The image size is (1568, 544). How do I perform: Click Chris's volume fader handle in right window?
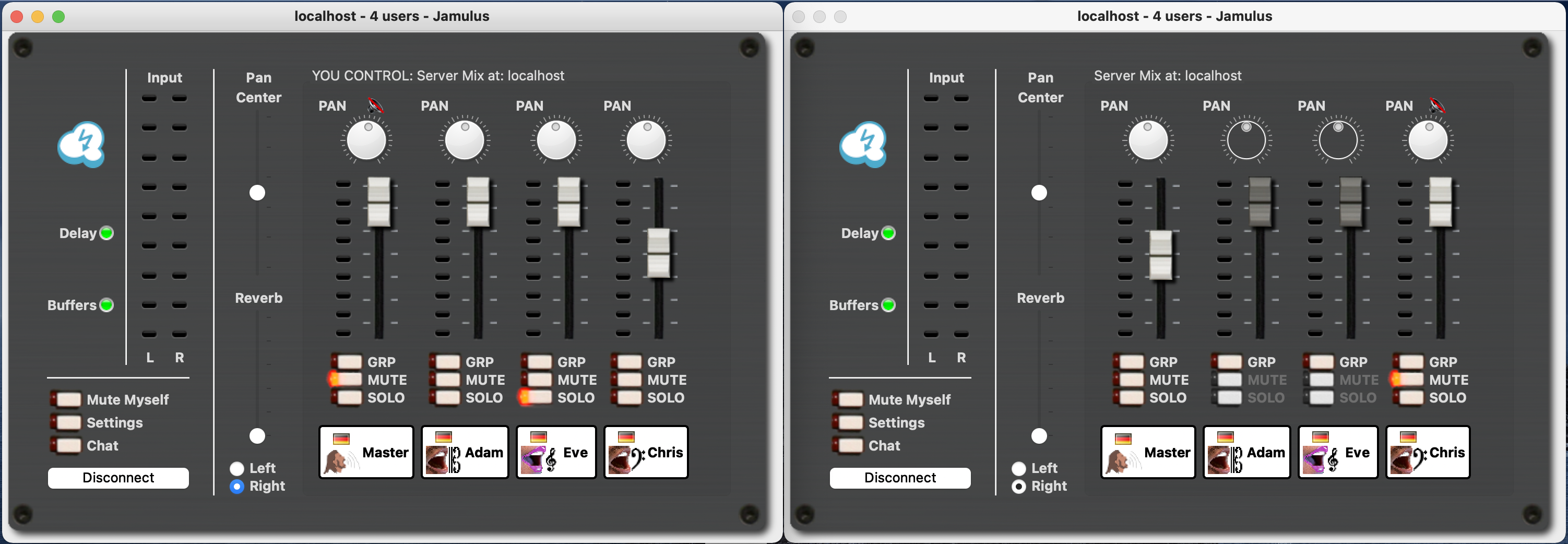[x=1440, y=203]
